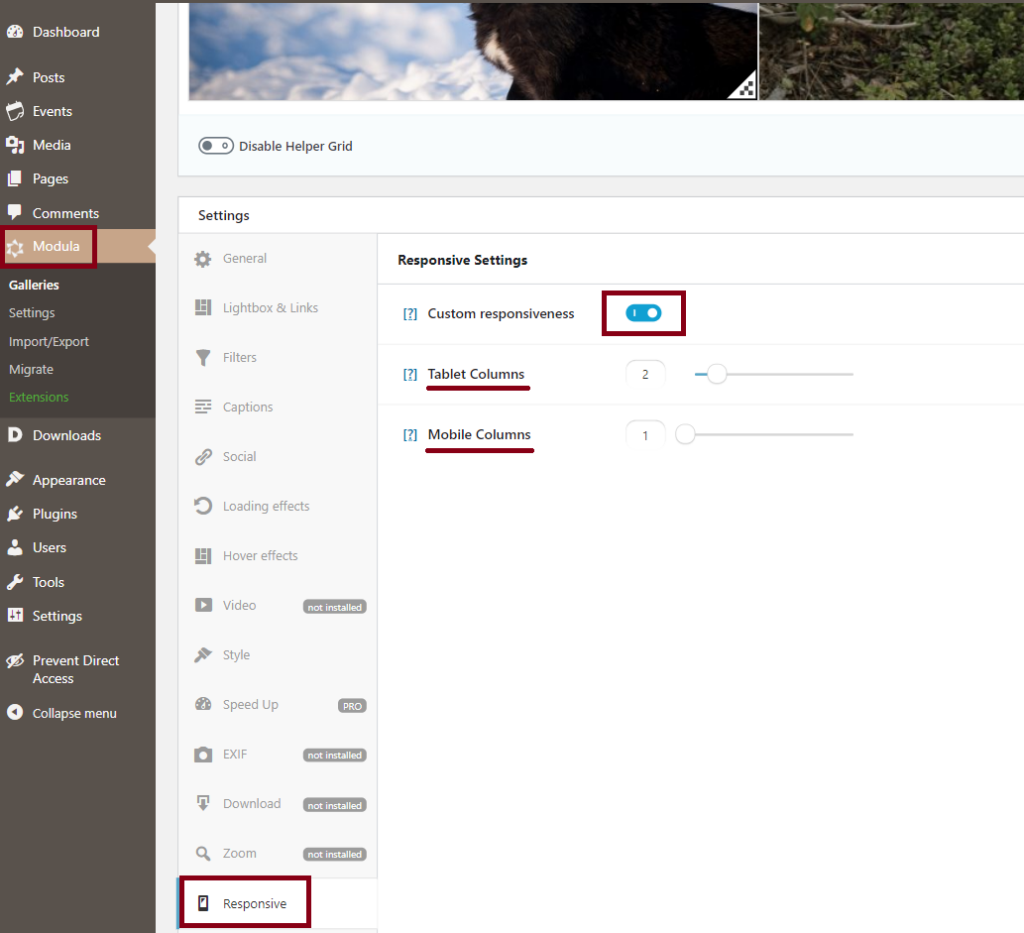This screenshot has height=933, width=1024.
Task: Switch to the Filters settings tab
Action: click(241, 357)
